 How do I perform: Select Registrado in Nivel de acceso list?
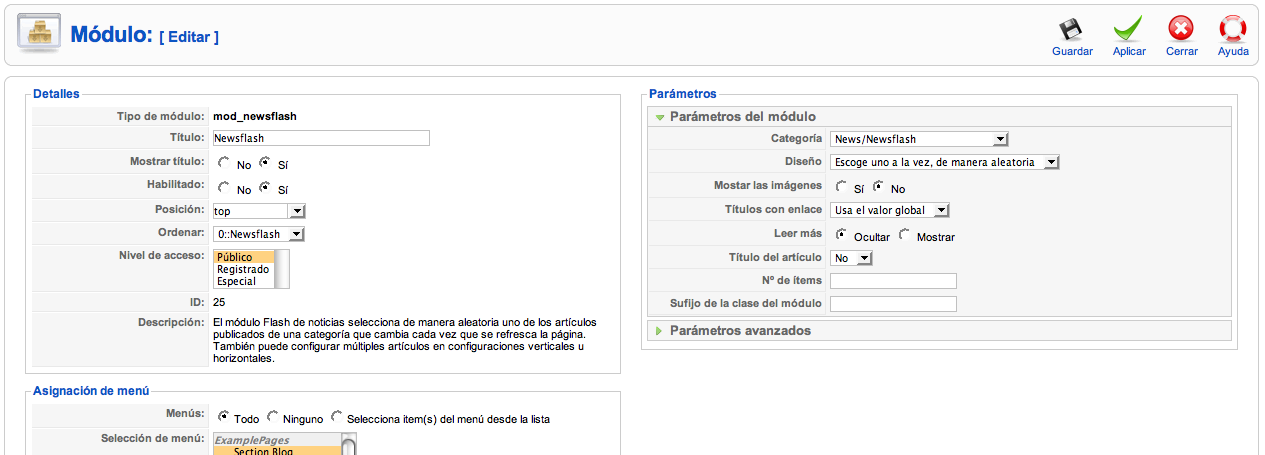click(x=243, y=269)
